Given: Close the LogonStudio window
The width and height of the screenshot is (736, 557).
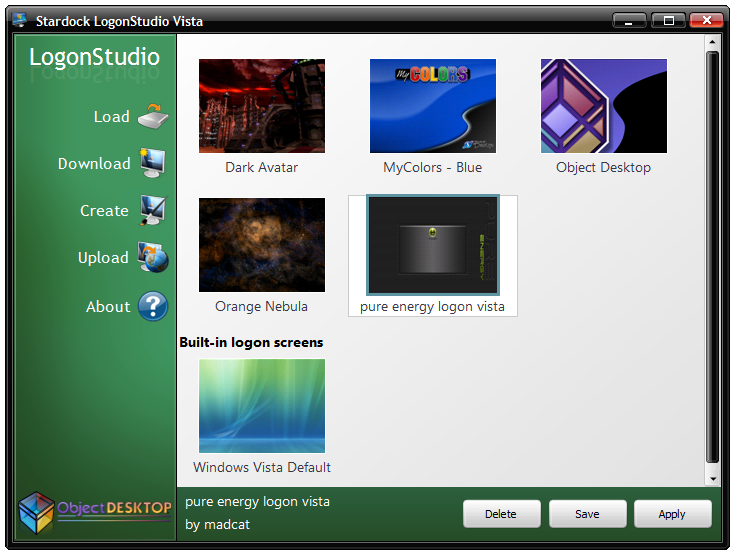Looking at the screenshot, I should pyautogui.click(x=706, y=21).
